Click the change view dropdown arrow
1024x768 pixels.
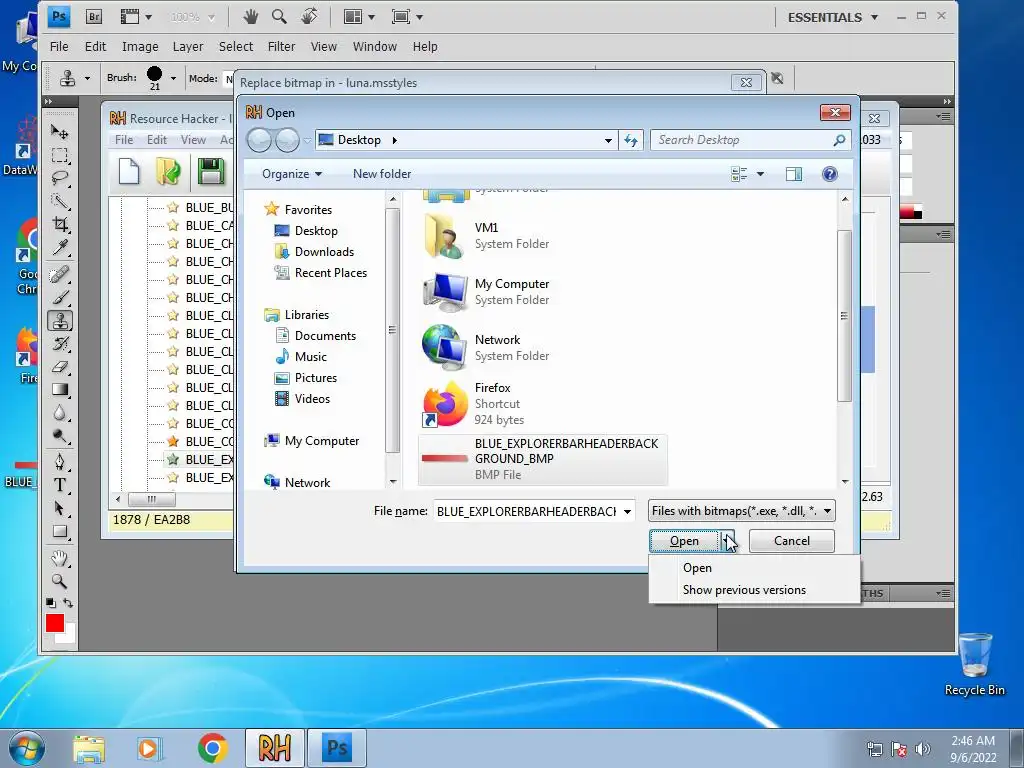tap(760, 174)
